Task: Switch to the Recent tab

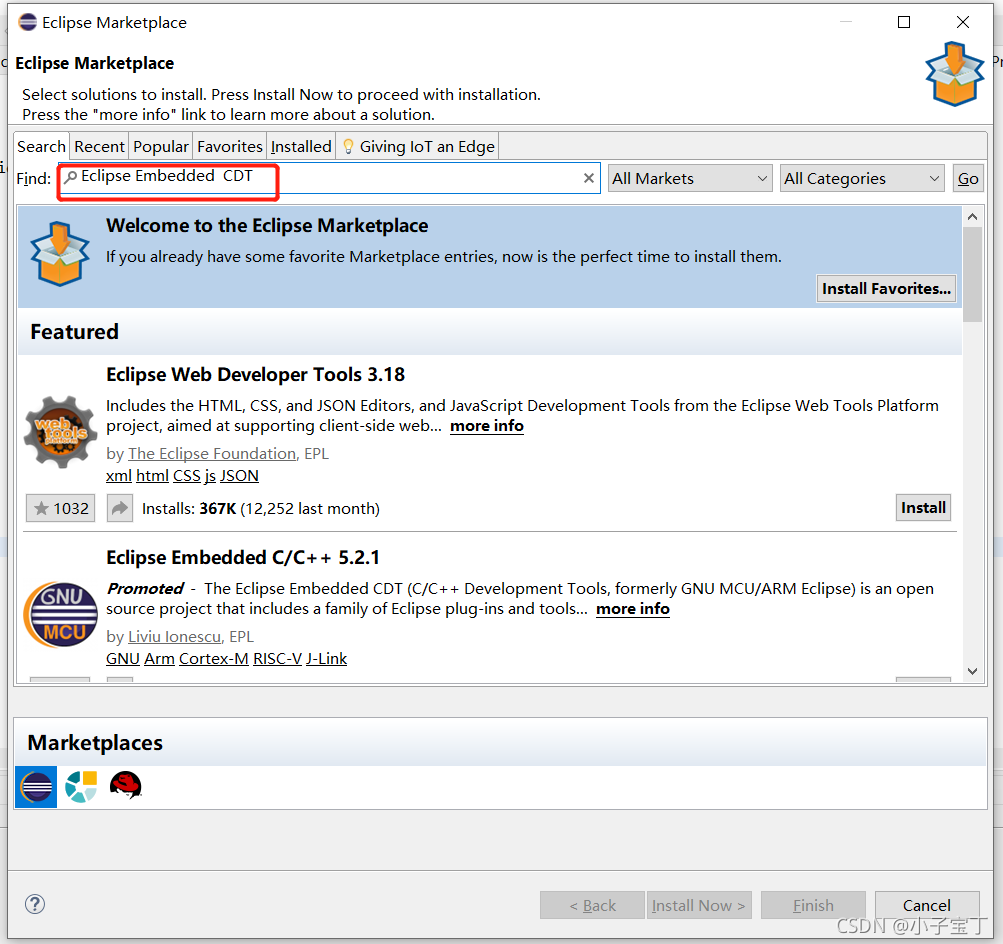Action: pos(99,146)
